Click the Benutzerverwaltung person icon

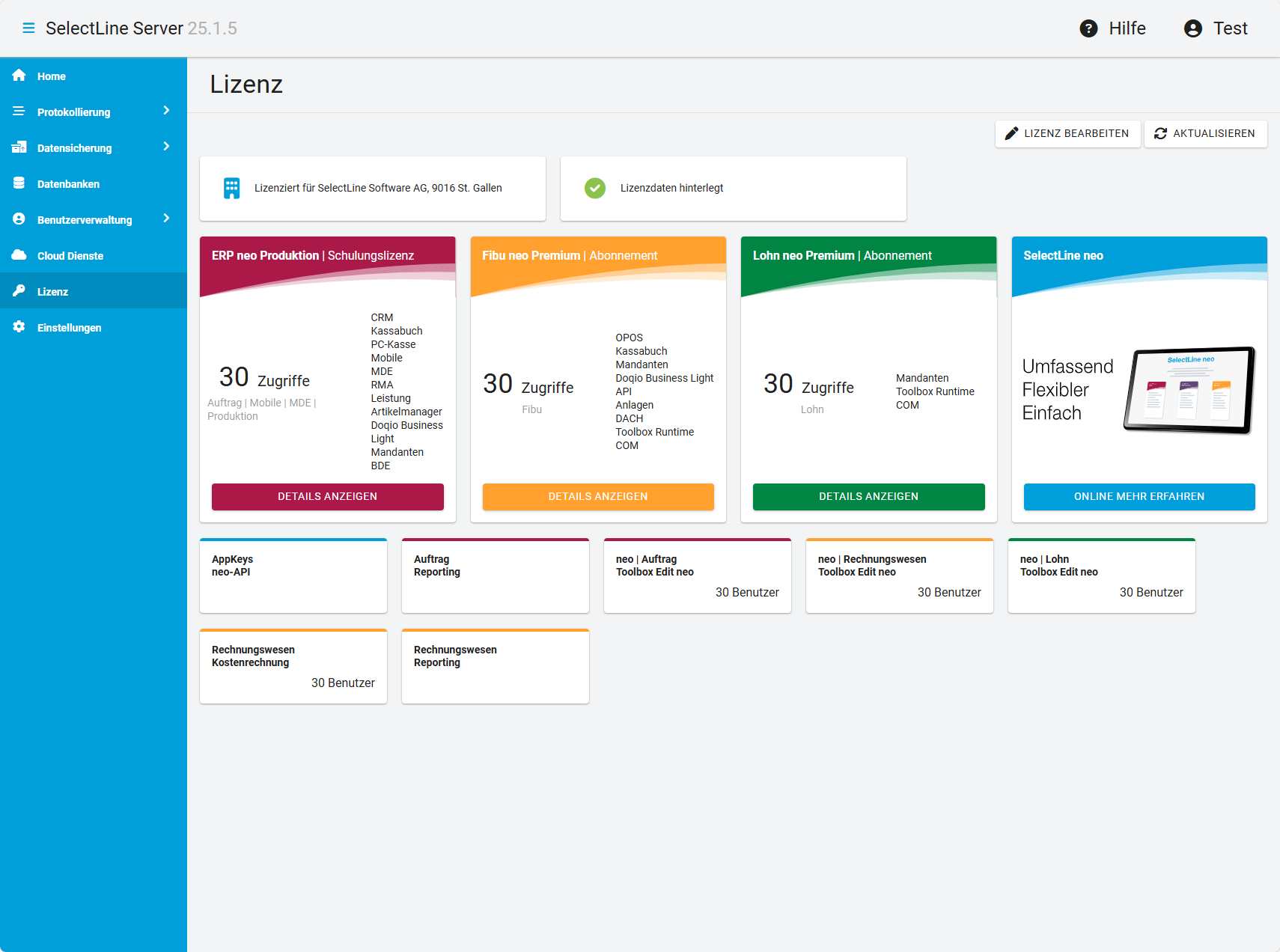click(x=19, y=219)
